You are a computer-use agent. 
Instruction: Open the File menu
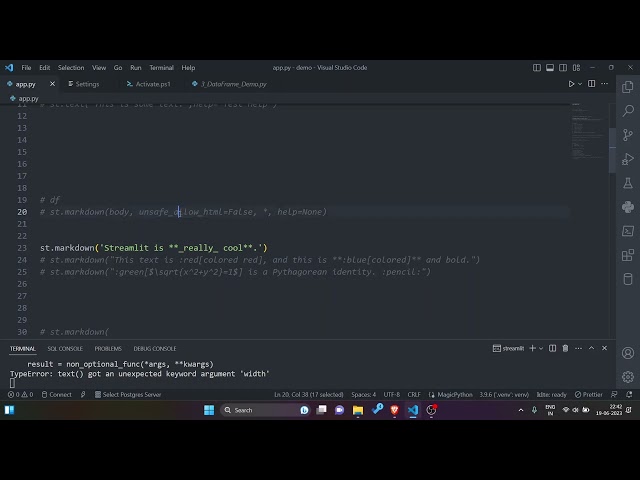(x=26, y=68)
